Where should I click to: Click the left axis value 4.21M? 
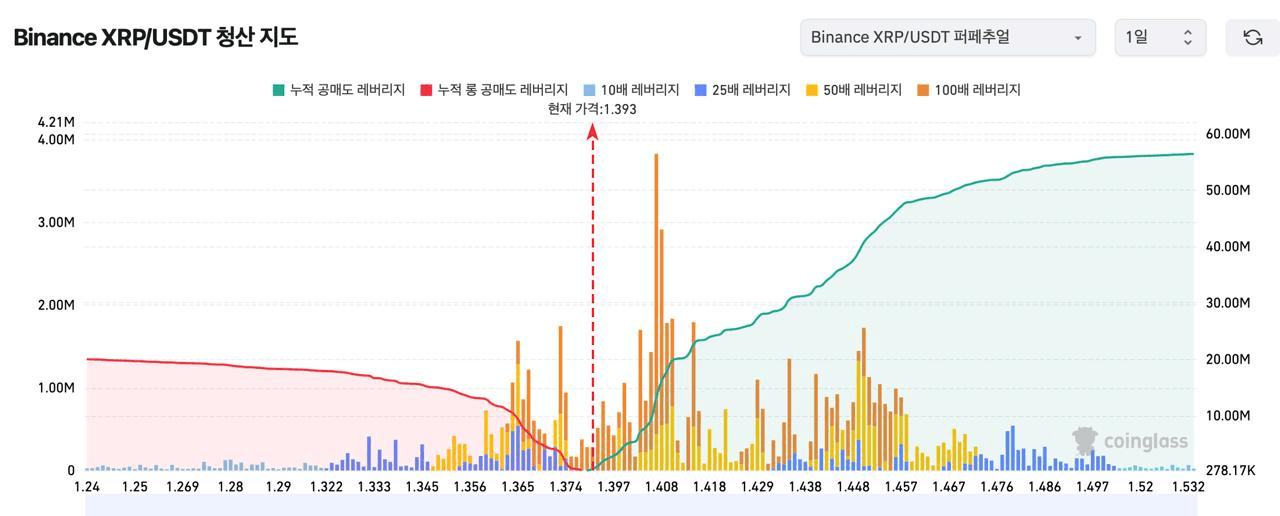pyautogui.click(x=56, y=122)
